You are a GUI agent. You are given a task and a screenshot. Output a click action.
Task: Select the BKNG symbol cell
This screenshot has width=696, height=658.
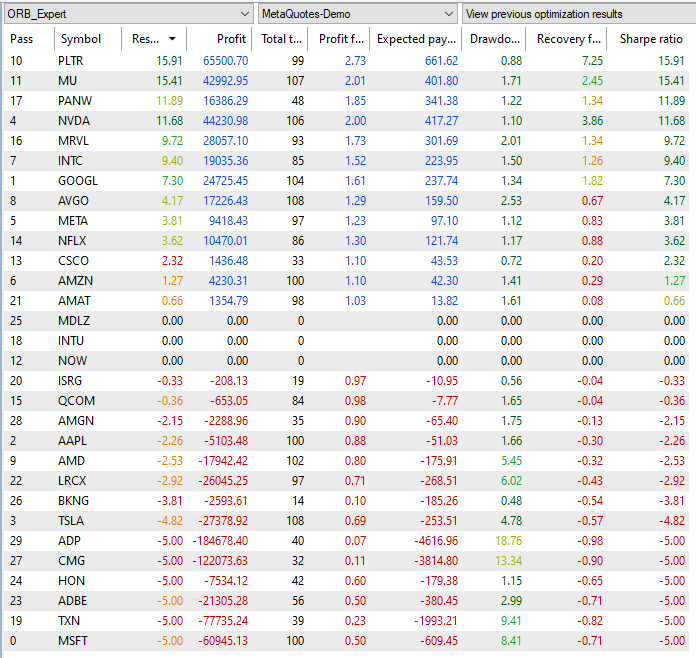[x=73, y=500]
